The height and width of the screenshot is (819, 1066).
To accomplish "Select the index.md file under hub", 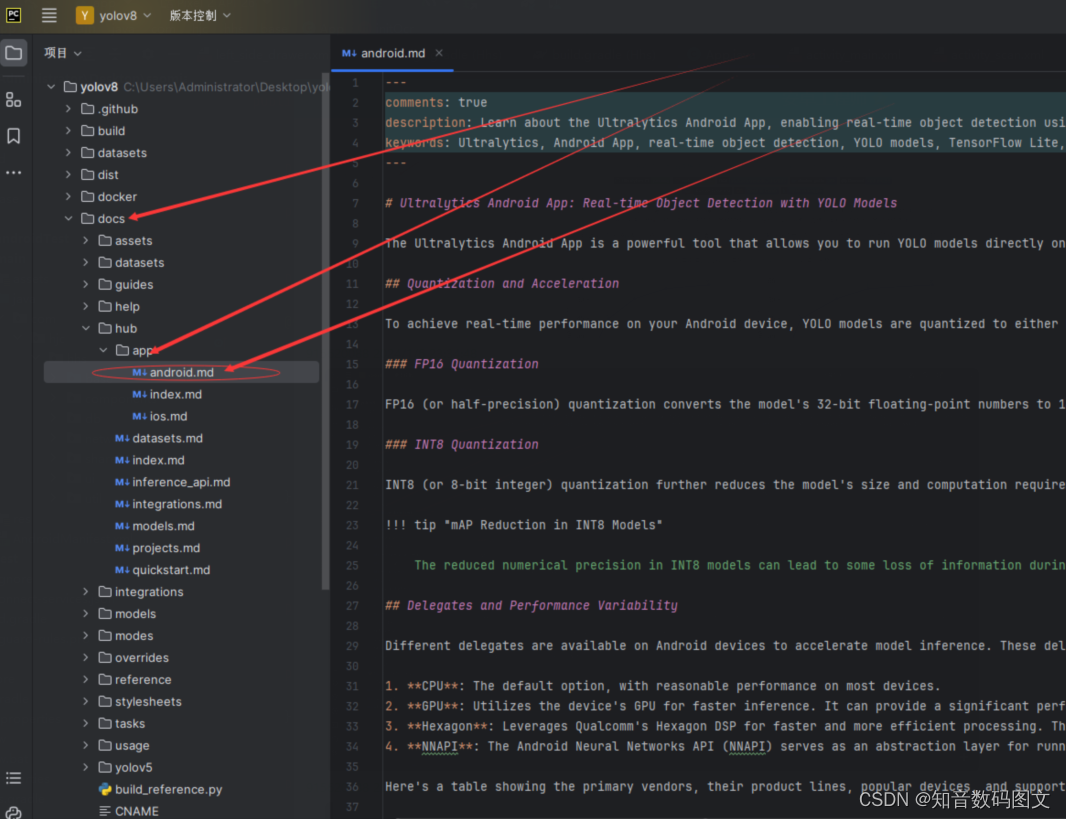I will (150, 460).
